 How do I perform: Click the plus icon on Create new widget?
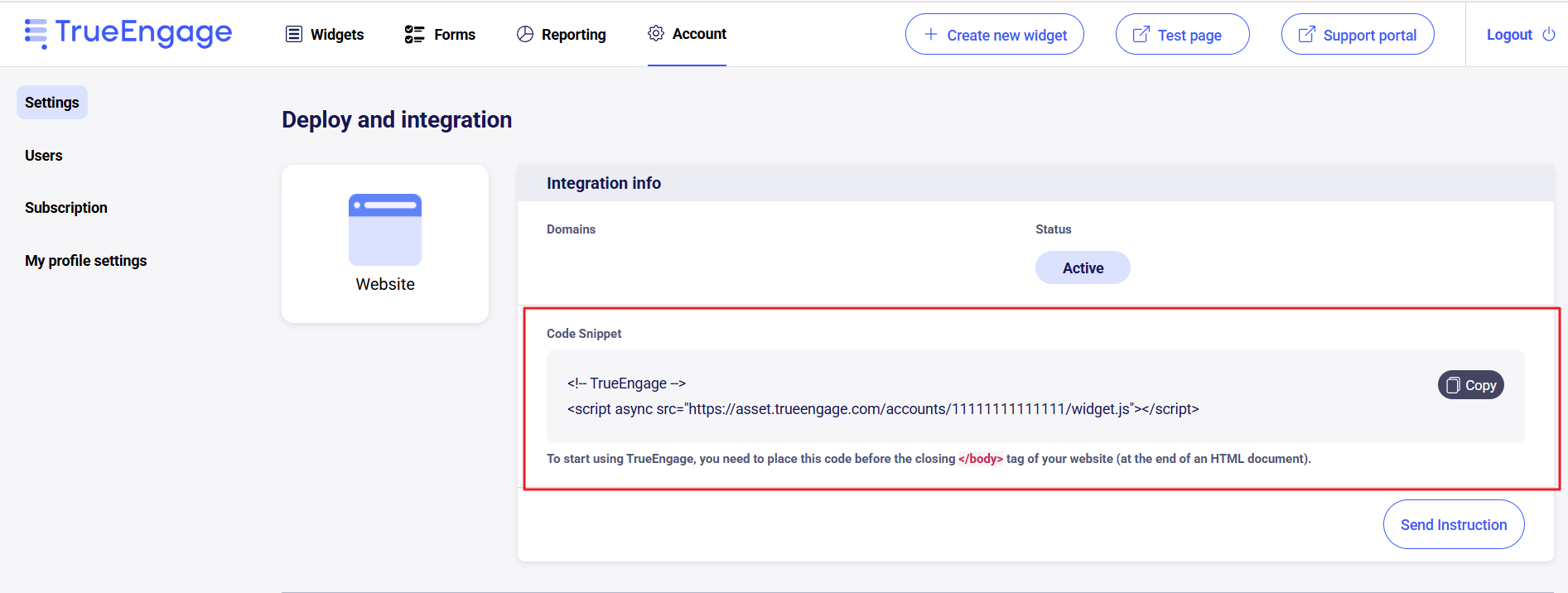(x=931, y=35)
